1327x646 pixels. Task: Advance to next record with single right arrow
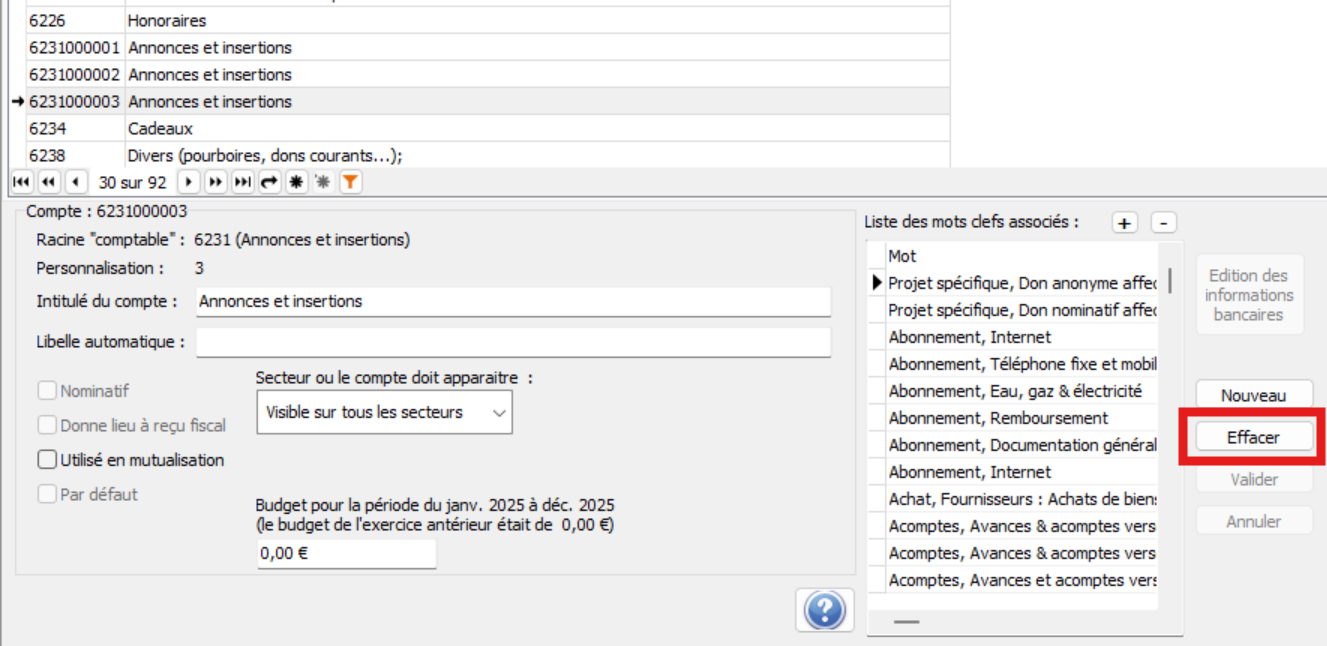click(x=188, y=182)
